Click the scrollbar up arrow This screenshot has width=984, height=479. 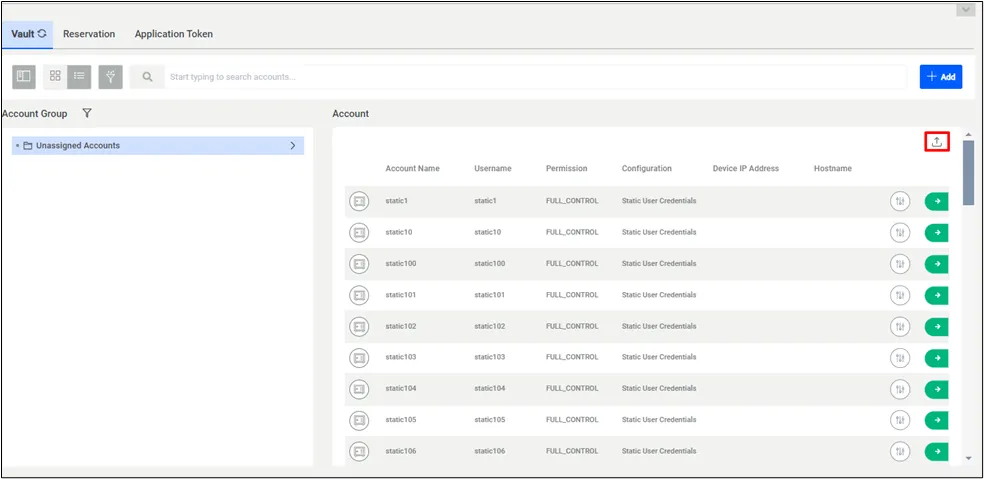(x=968, y=134)
